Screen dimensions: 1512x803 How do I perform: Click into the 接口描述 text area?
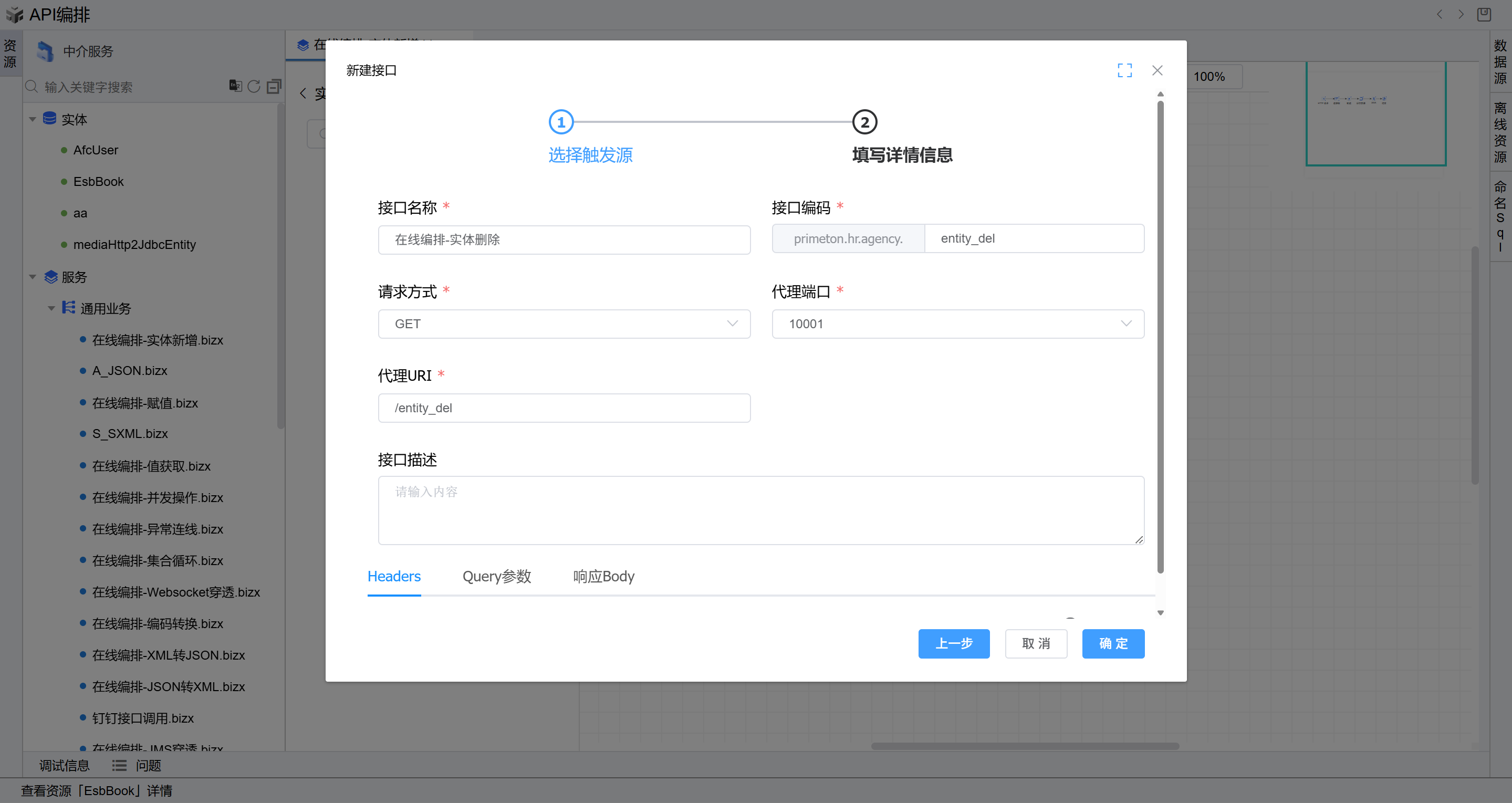(760, 509)
